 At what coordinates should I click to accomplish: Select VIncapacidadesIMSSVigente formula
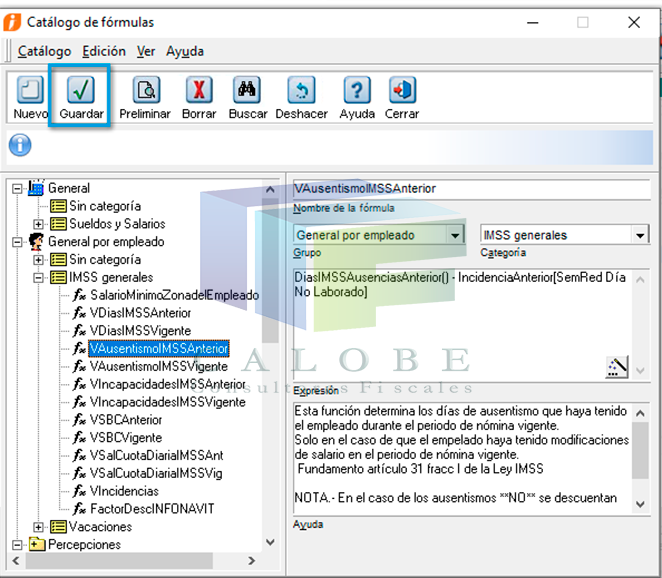pos(168,402)
